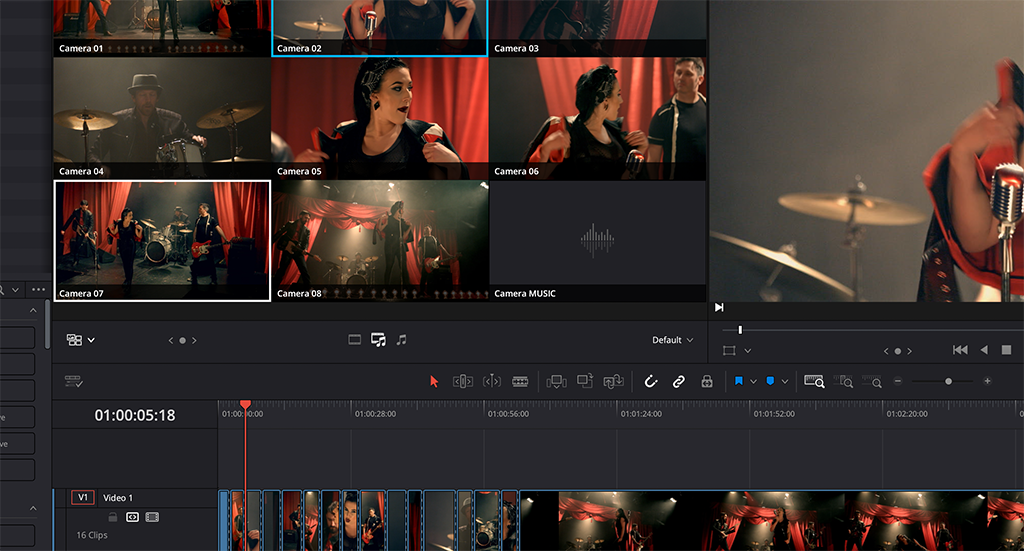Disable the Video 1 track filmstrip toggle
This screenshot has height=551, width=1024.
152,517
